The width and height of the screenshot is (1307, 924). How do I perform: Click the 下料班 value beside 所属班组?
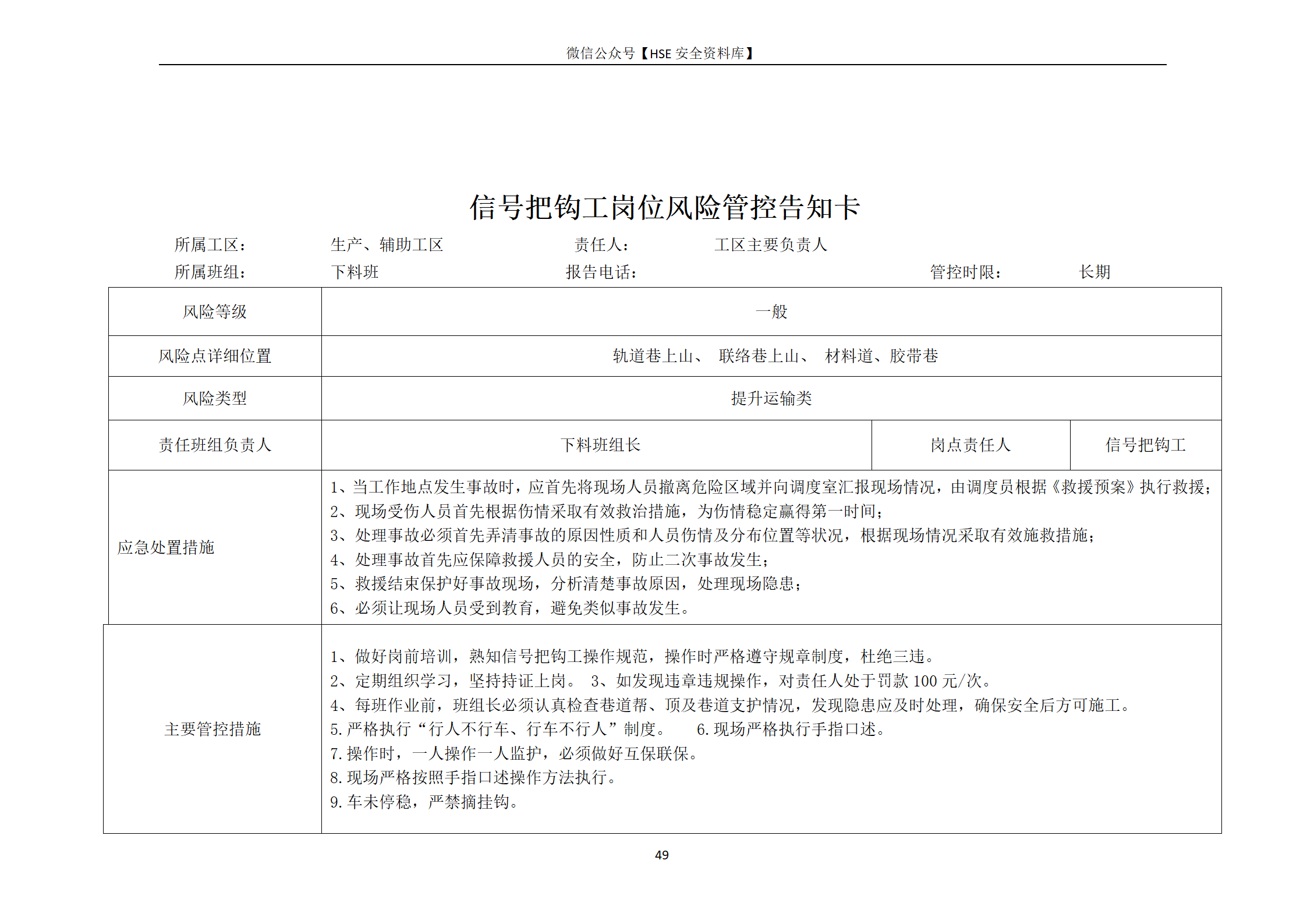[355, 272]
